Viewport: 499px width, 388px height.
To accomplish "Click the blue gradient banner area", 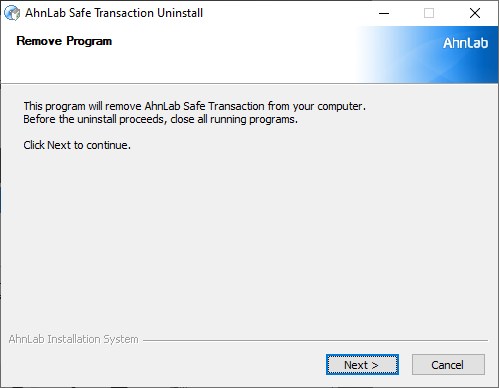I will tap(428, 55).
